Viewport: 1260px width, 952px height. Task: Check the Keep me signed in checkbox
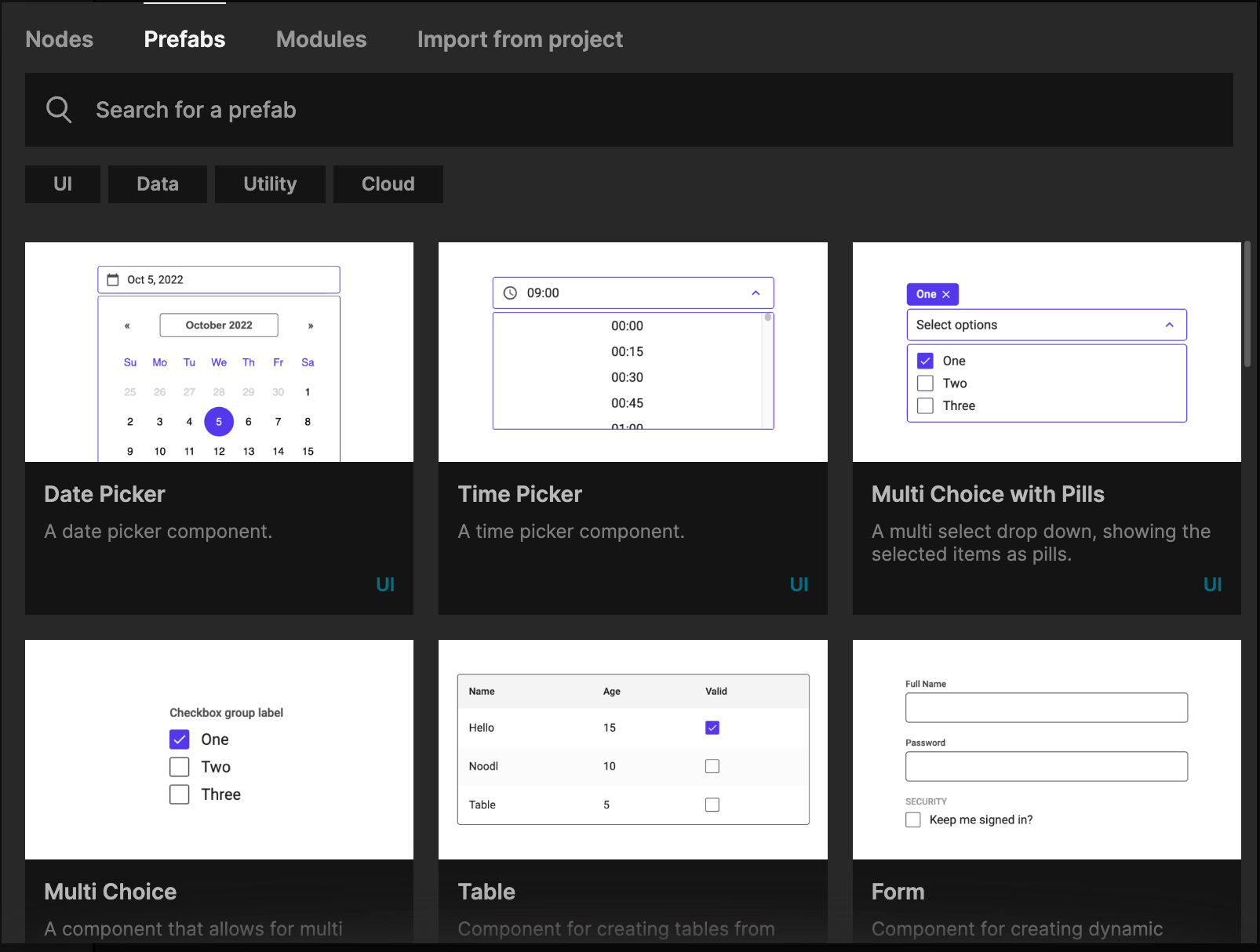pyautogui.click(x=913, y=819)
